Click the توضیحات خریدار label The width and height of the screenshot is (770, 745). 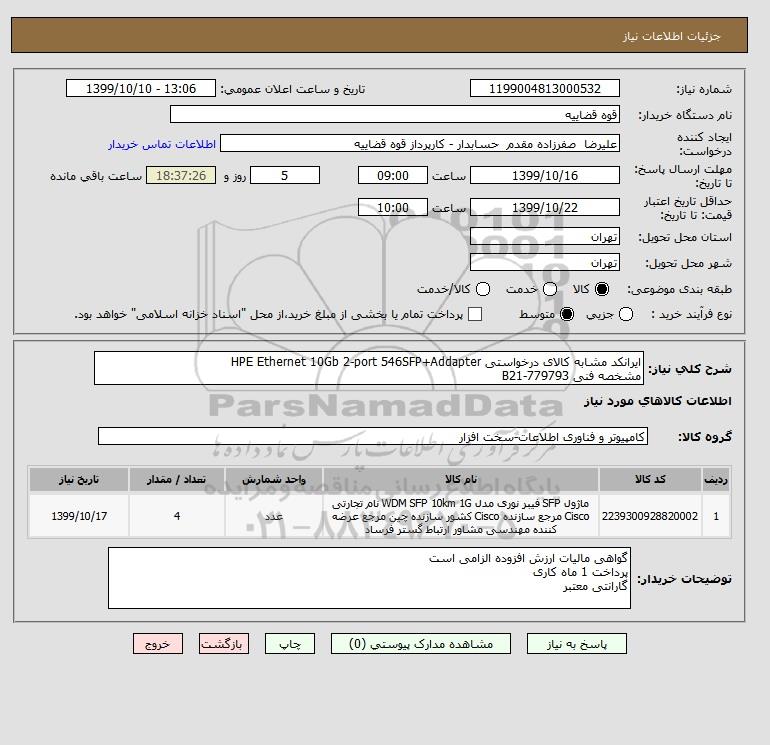click(684, 579)
